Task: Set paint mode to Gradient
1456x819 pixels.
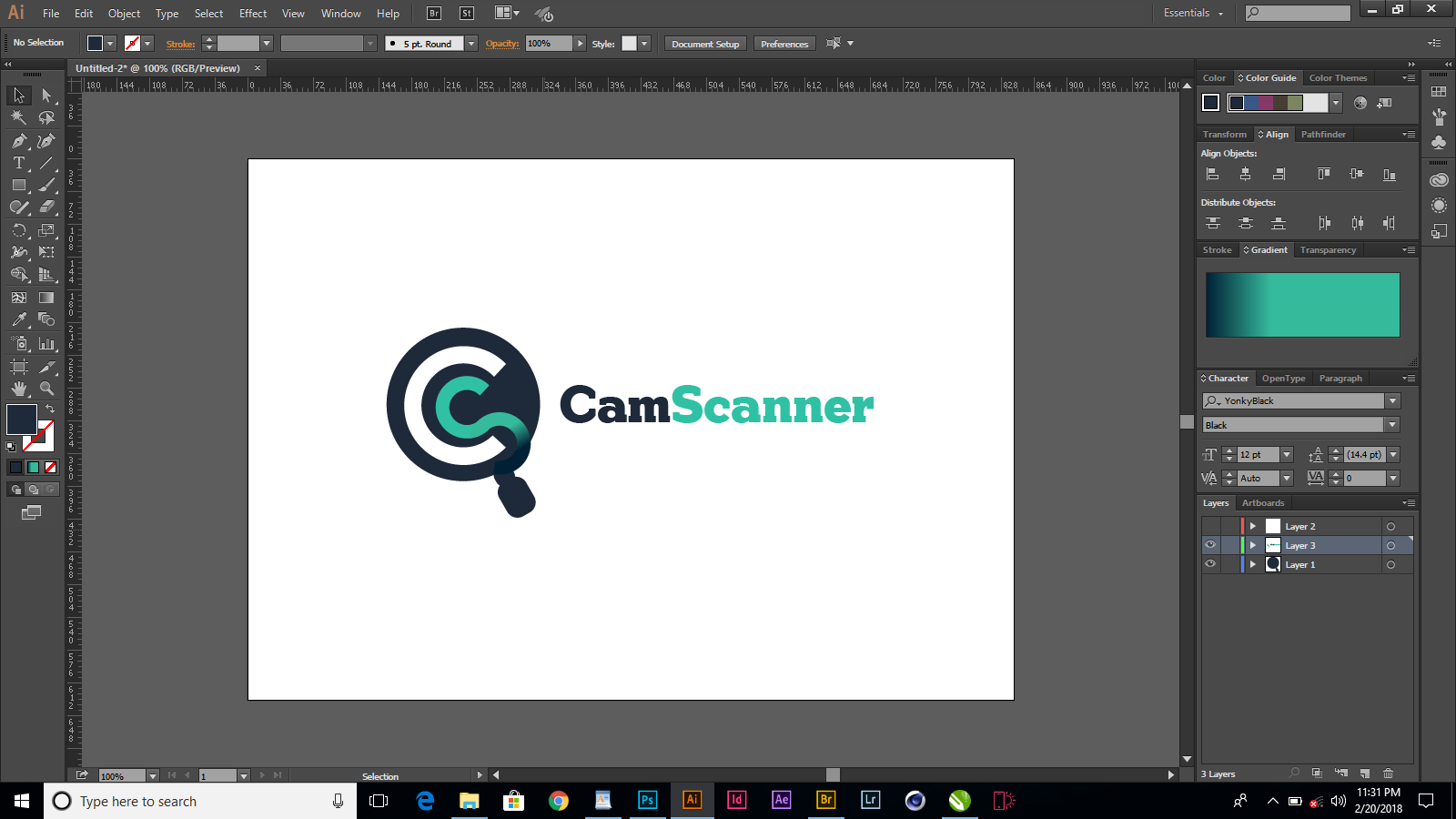Action: (34, 467)
